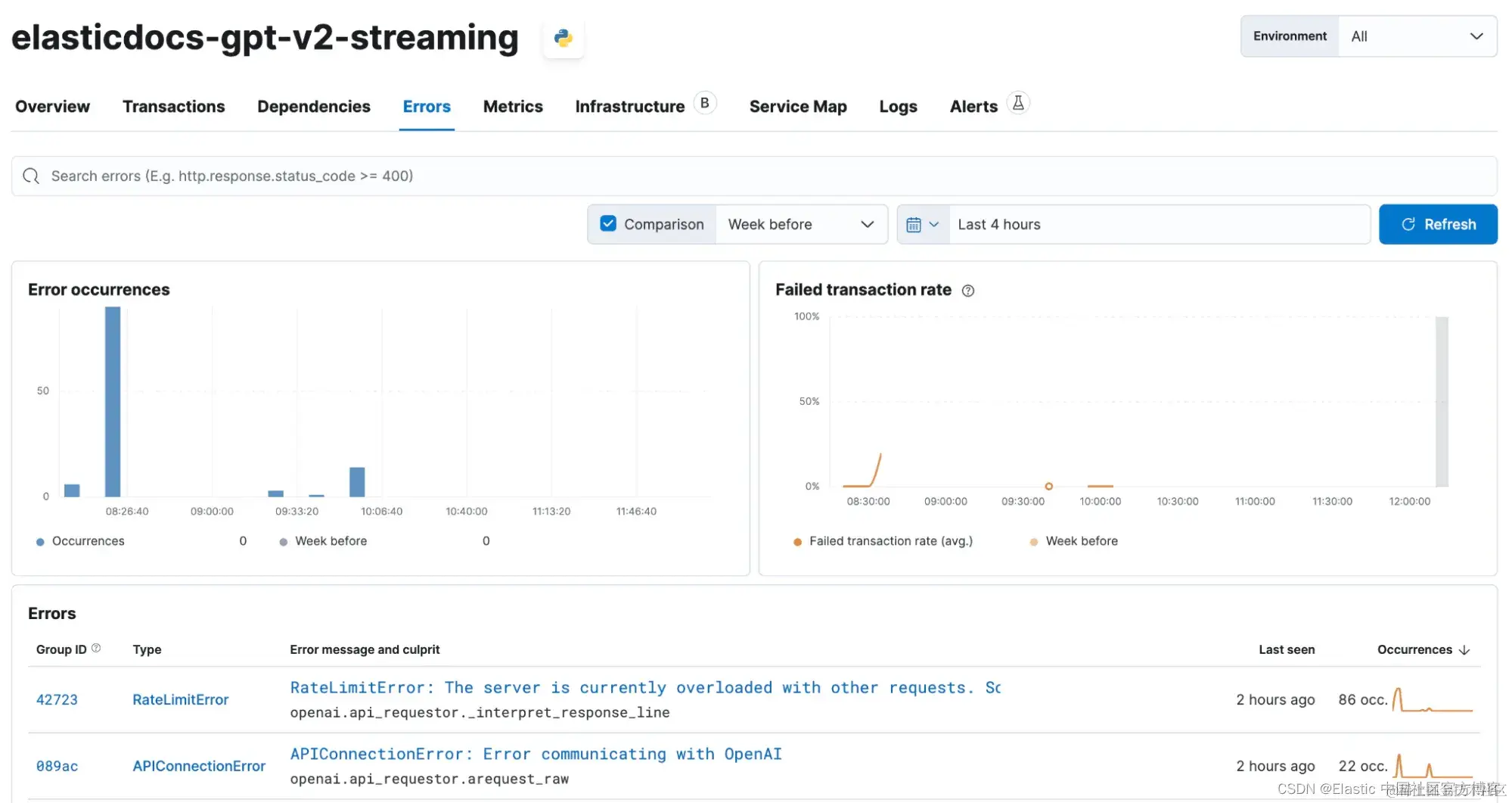This screenshot has height=803, width=1512.
Task: Open the Alerts tab
Action: (973, 107)
